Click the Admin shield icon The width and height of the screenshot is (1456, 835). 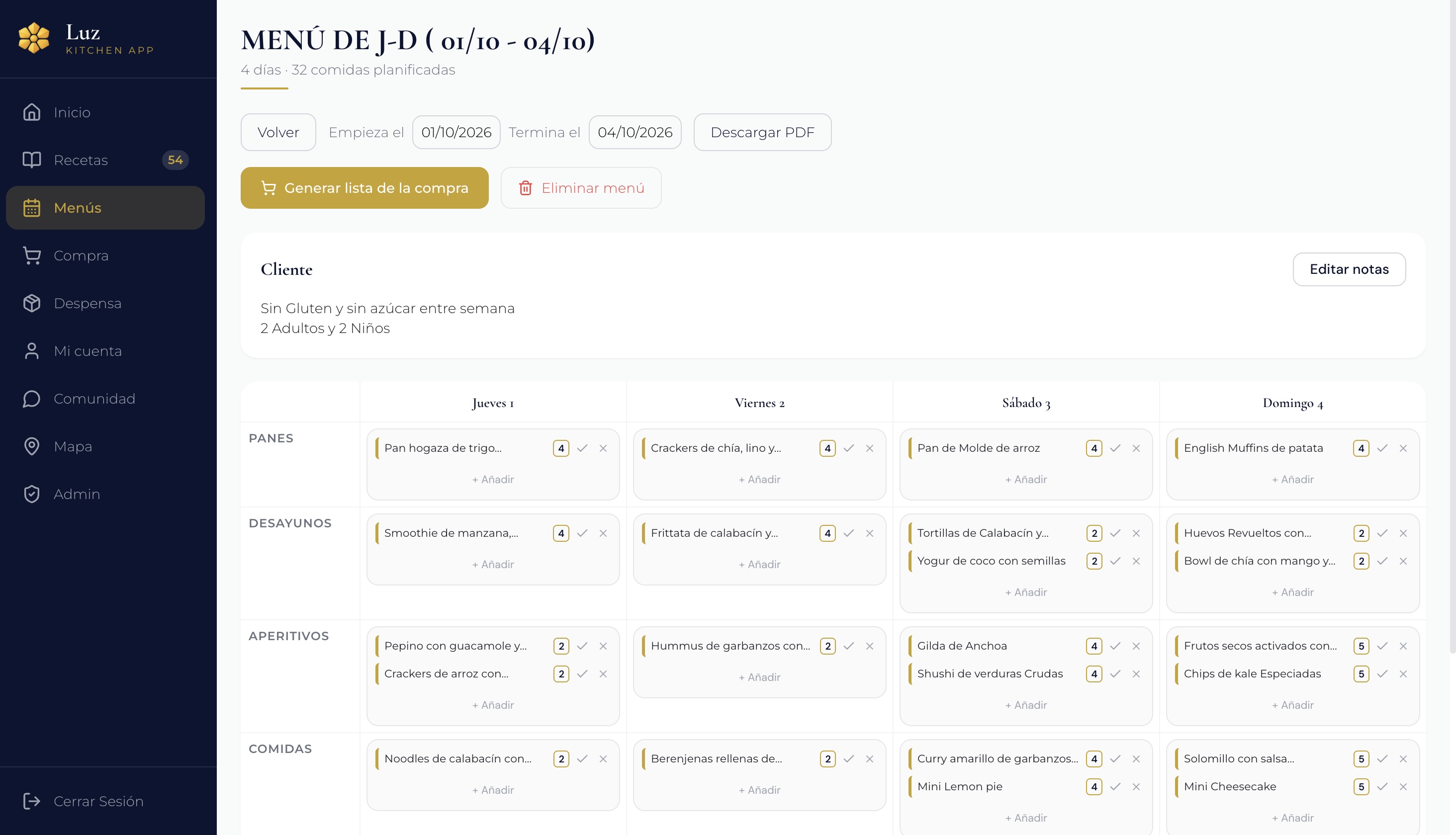tap(31, 494)
